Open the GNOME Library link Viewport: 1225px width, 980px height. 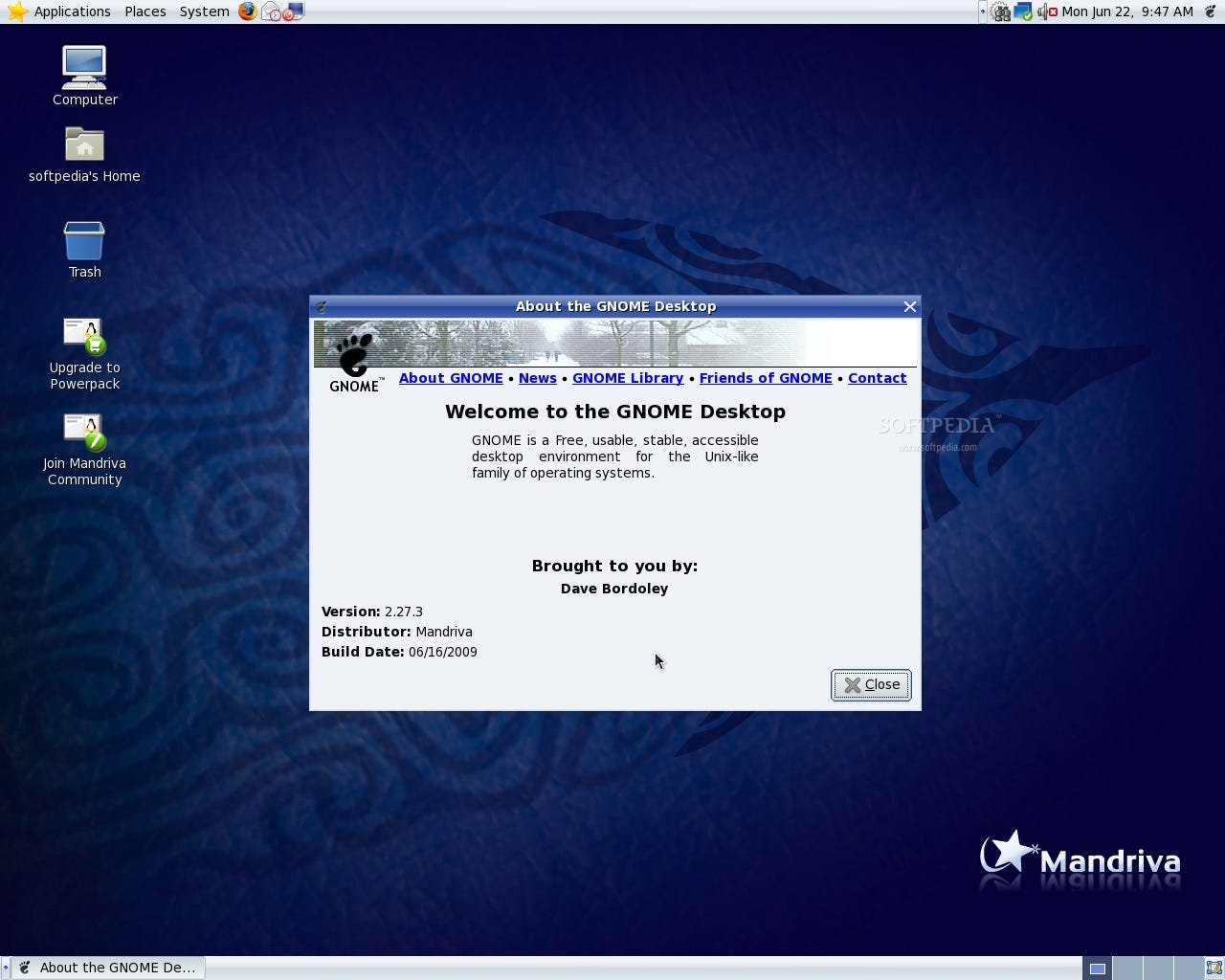click(x=628, y=378)
